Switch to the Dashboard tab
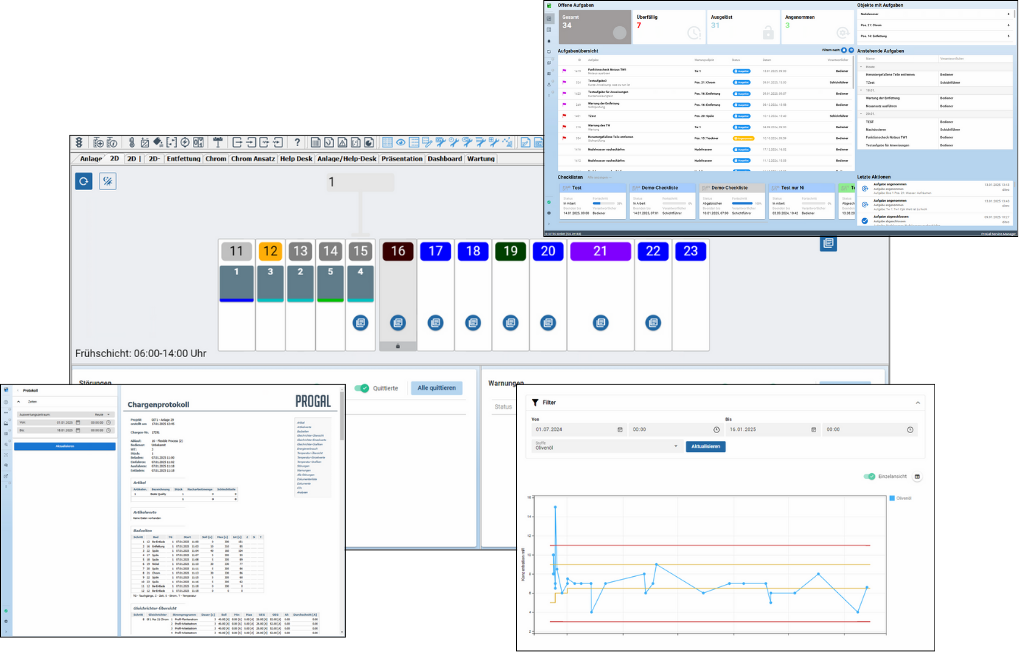 [x=445, y=159]
